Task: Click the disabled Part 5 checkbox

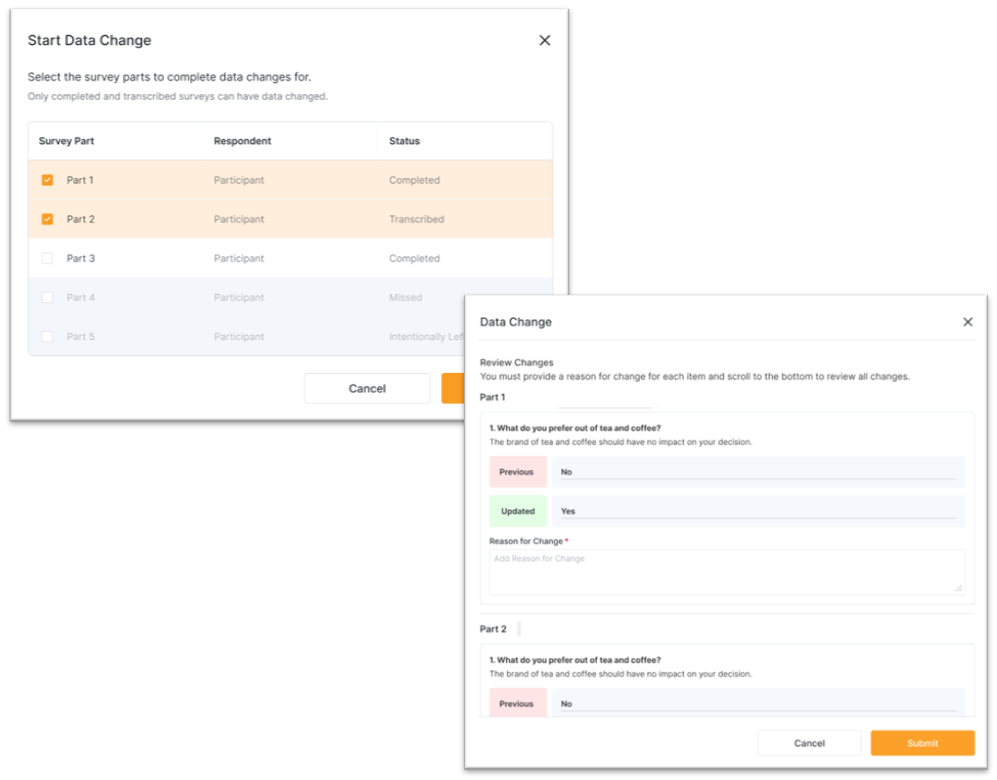Action: (47, 337)
